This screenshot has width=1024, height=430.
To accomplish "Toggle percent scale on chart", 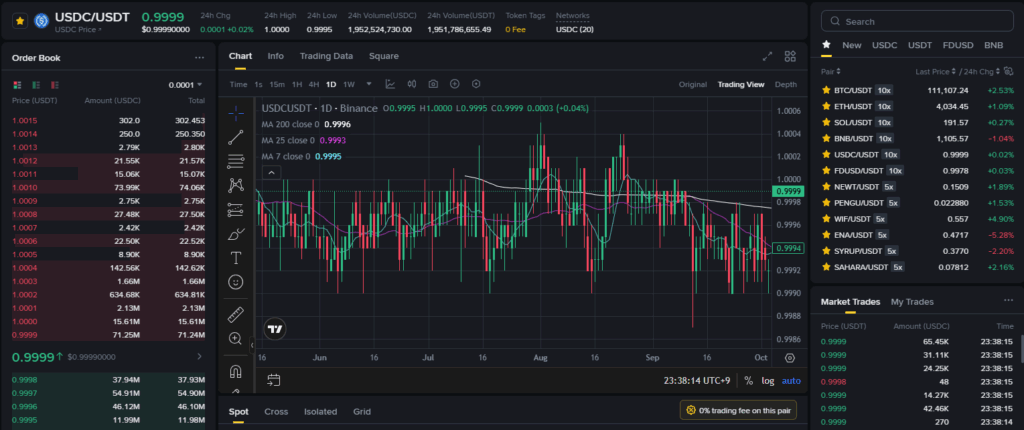I will 748,381.
